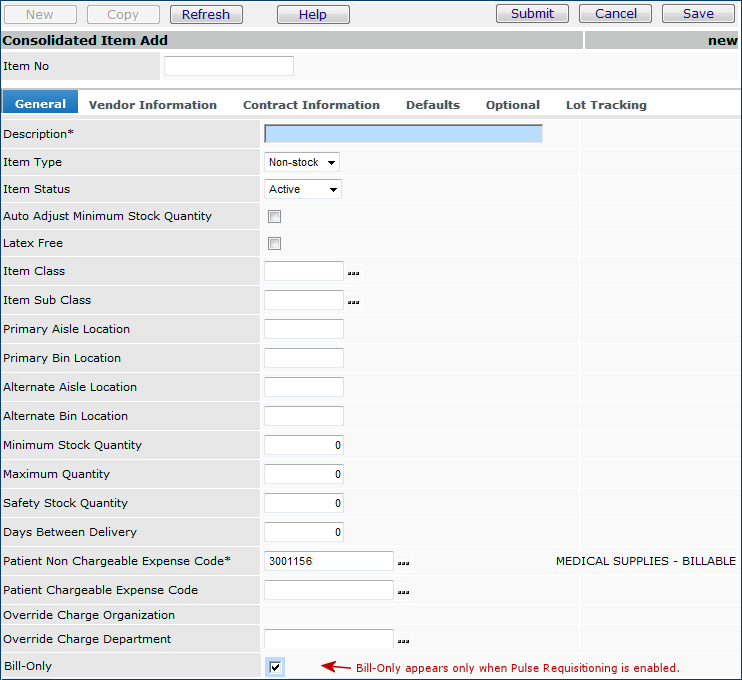
Task: Focus the Description text field
Action: (x=403, y=134)
